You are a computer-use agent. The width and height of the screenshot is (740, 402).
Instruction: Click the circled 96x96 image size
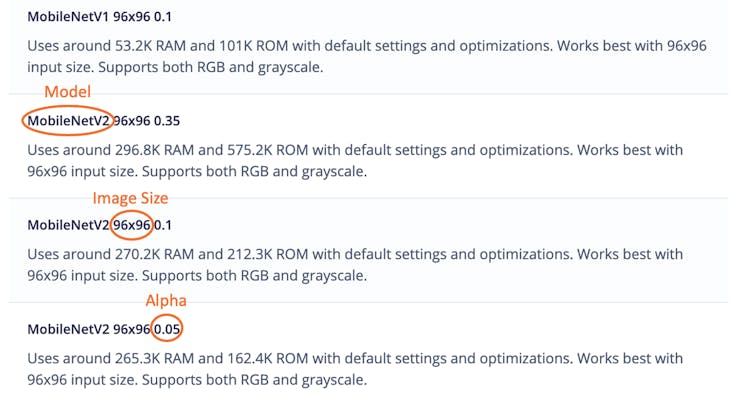click(x=132, y=225)
